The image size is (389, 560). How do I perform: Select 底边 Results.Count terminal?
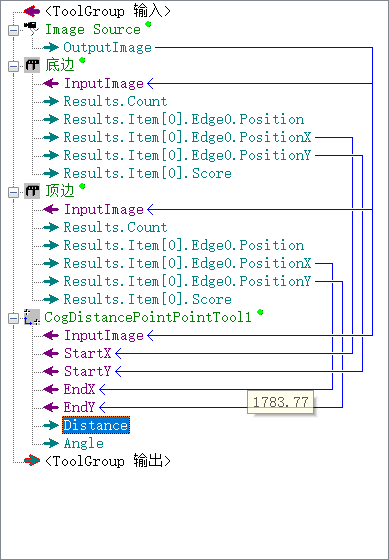coord(115,101)
